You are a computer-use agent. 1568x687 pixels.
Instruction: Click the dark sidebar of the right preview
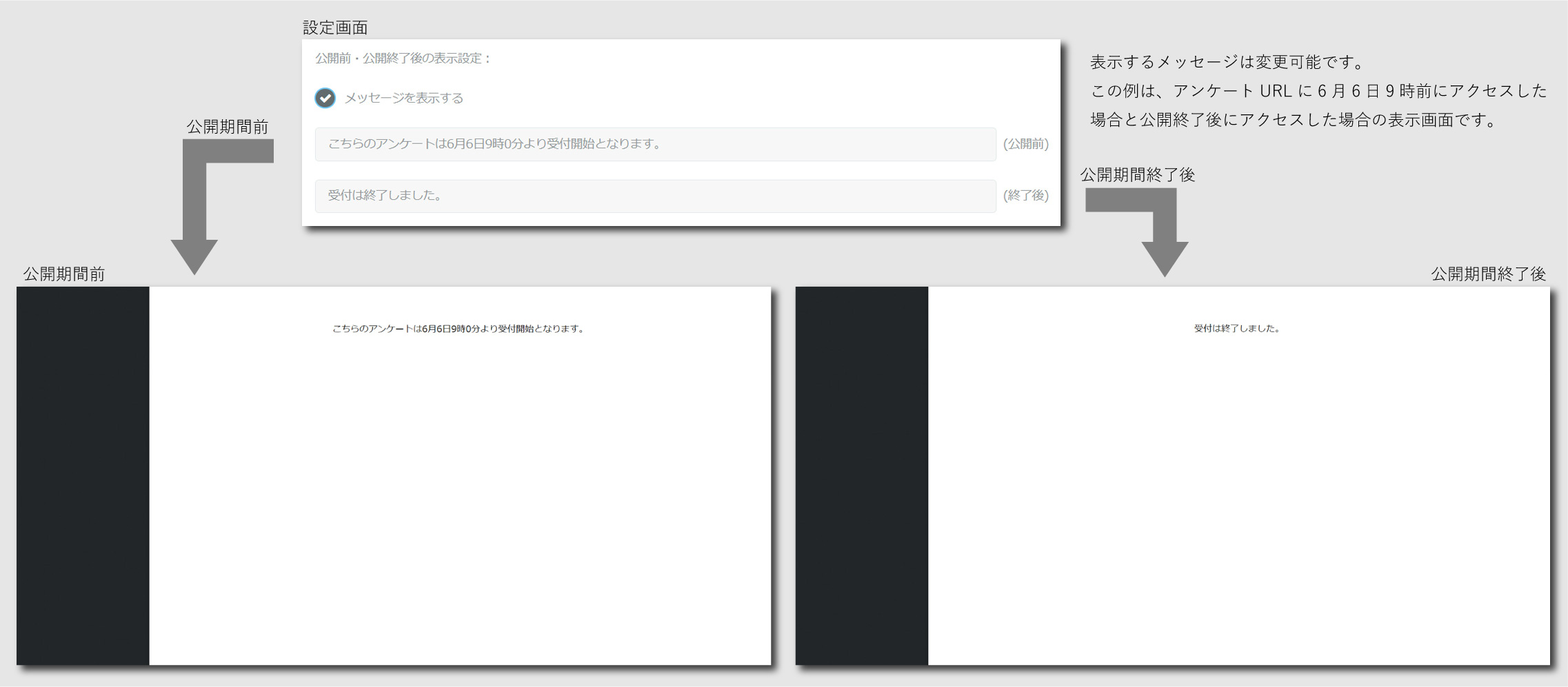click(x=861, y=475)
